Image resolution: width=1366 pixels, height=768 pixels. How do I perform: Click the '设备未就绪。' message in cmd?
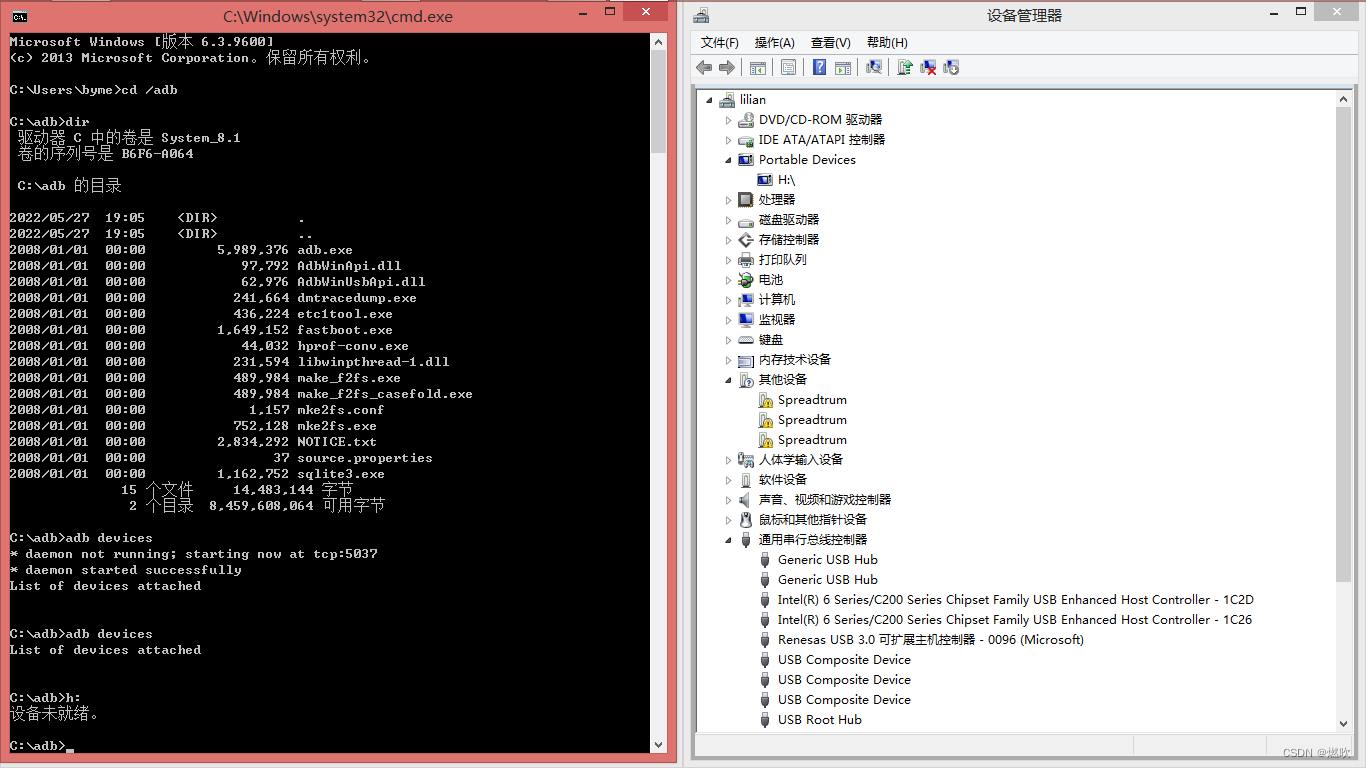click(x=54, y=714)
